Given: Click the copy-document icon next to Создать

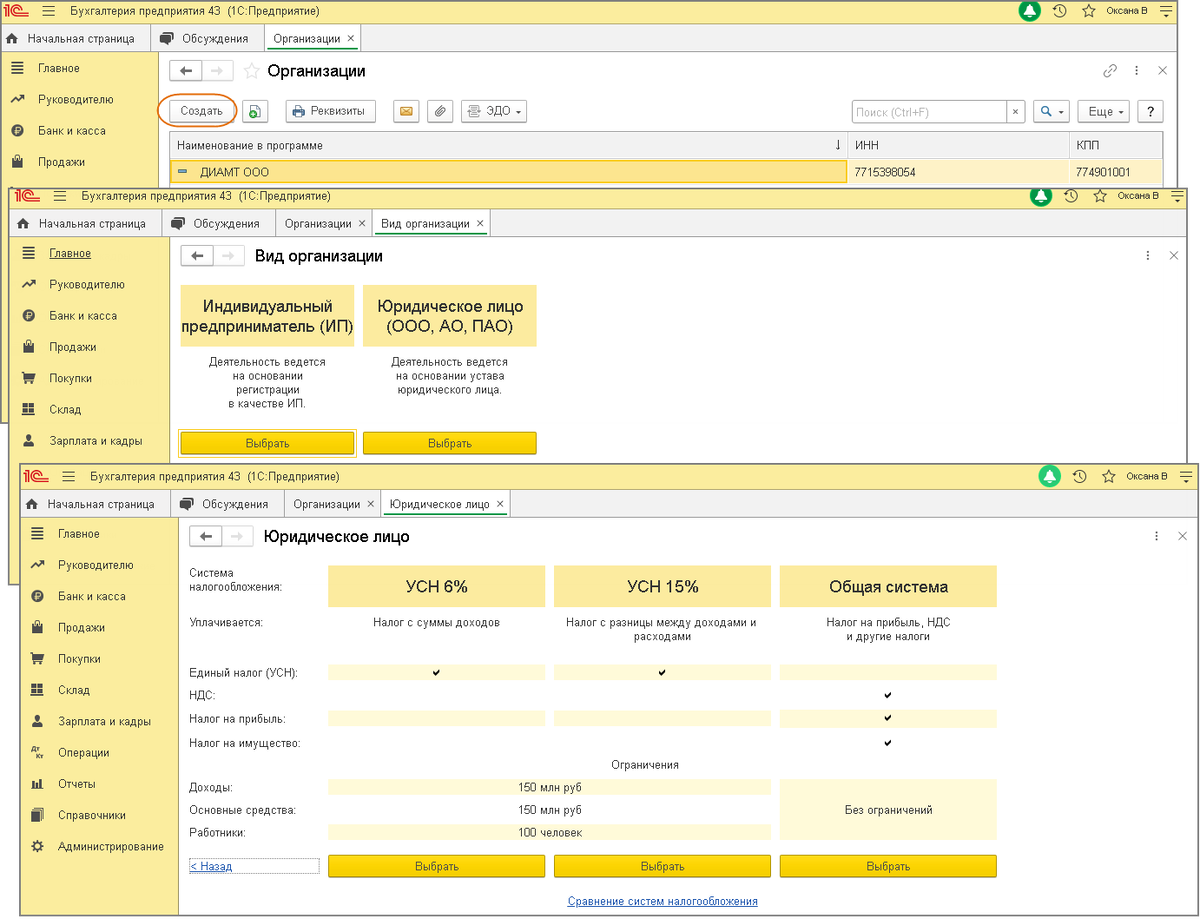Looking at the screenshot, I should [x=255, y=111].
